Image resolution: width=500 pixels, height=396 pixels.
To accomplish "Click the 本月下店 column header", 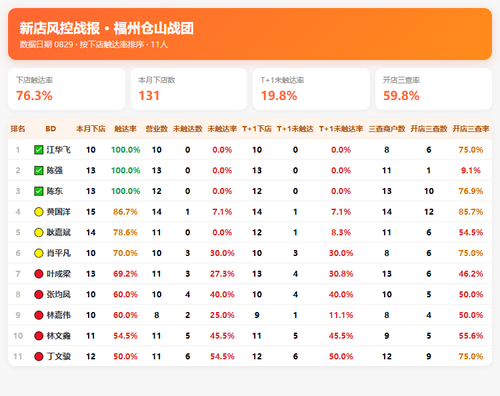I will point(91,129).
